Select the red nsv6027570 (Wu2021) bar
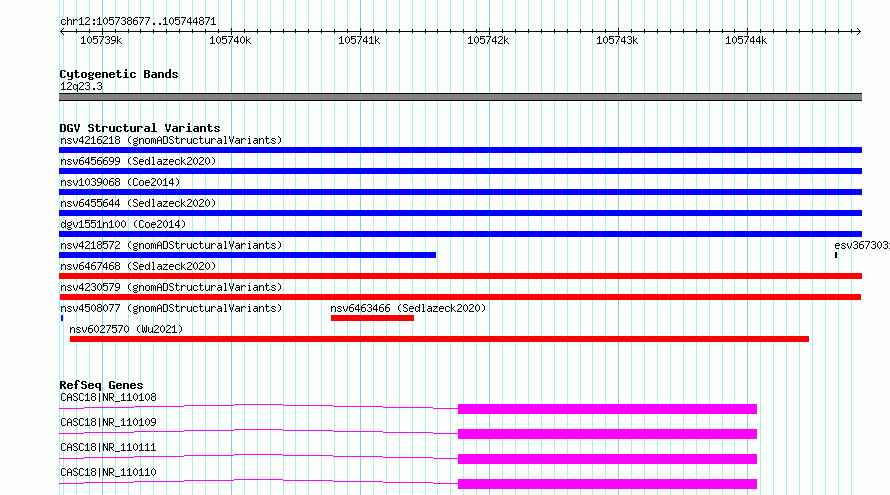890x495 pixels. (439, 339)
